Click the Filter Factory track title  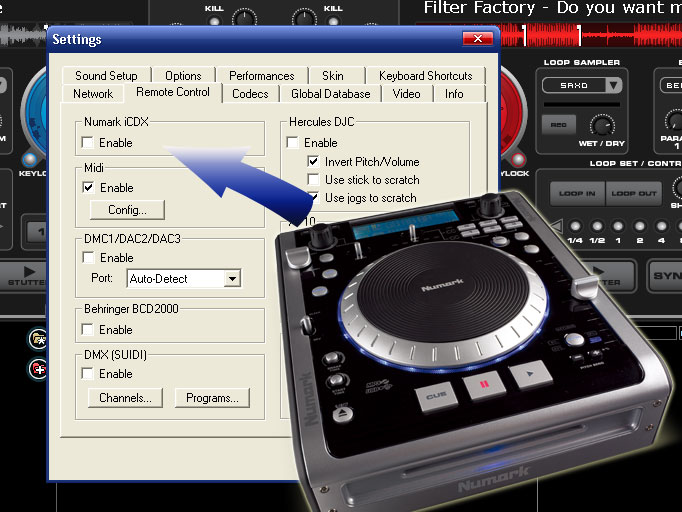coord(552,8)
